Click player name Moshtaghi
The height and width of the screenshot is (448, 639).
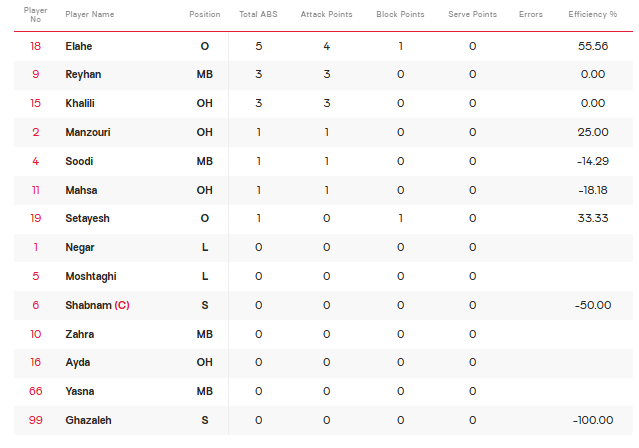coord(91,276)
